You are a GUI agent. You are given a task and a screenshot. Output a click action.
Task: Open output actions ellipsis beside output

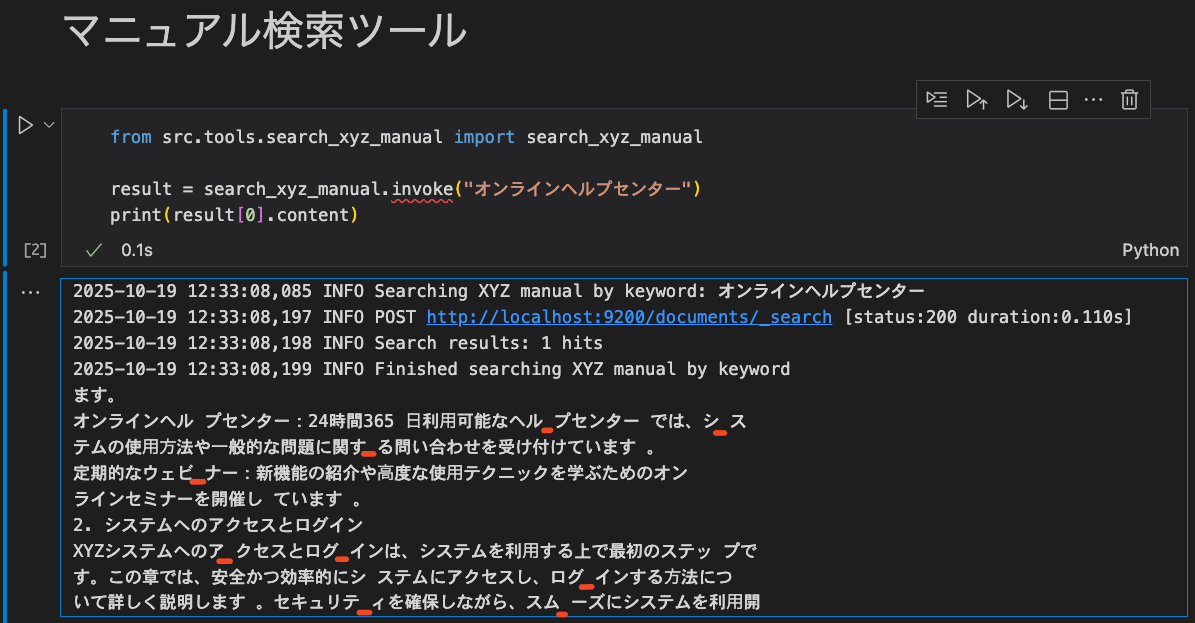coord(30,292)
